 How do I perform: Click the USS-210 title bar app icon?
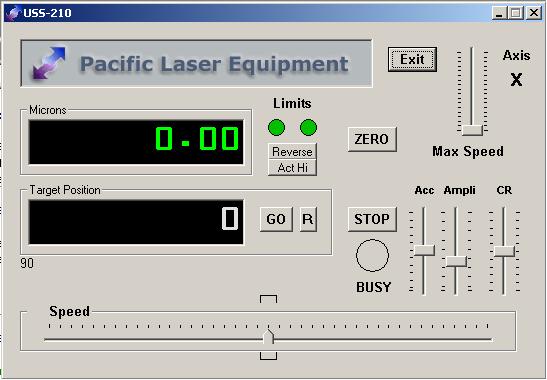(14, 13)
